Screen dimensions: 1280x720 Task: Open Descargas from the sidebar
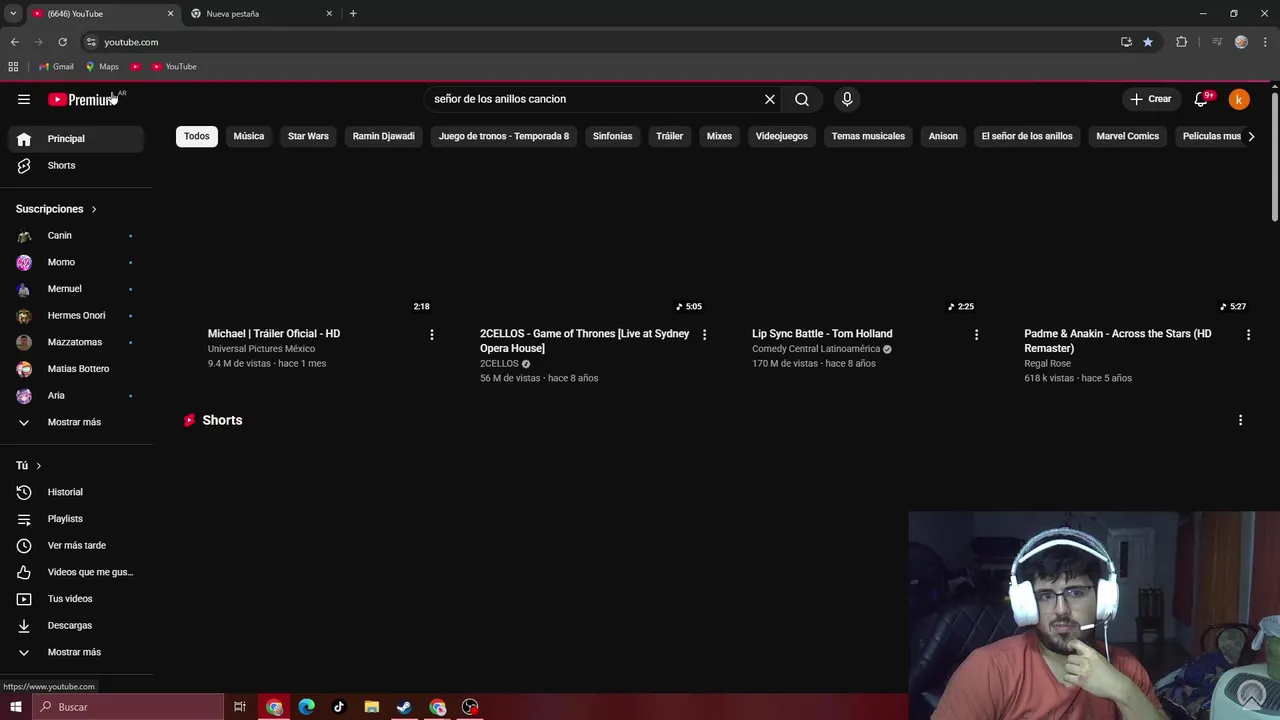(x=76, y=625)
